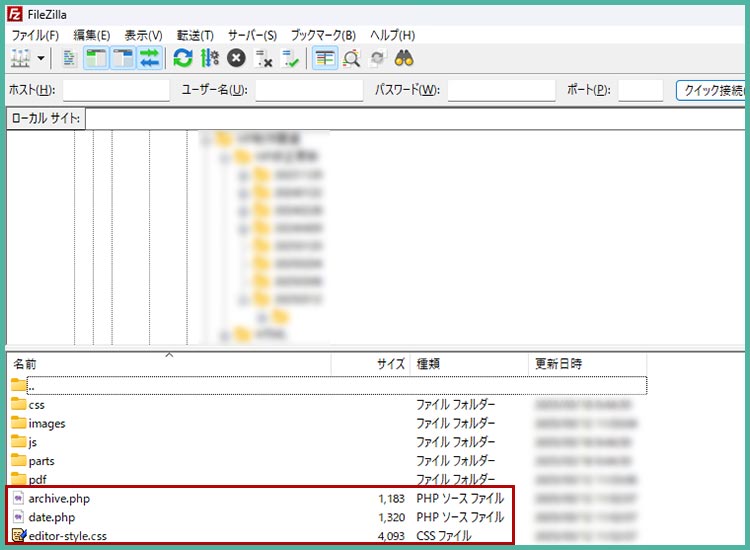The height and width of the screenshot is (550, 750).
Task: Open the ヘルプ(H) menu
Action: tap(392, 35)
